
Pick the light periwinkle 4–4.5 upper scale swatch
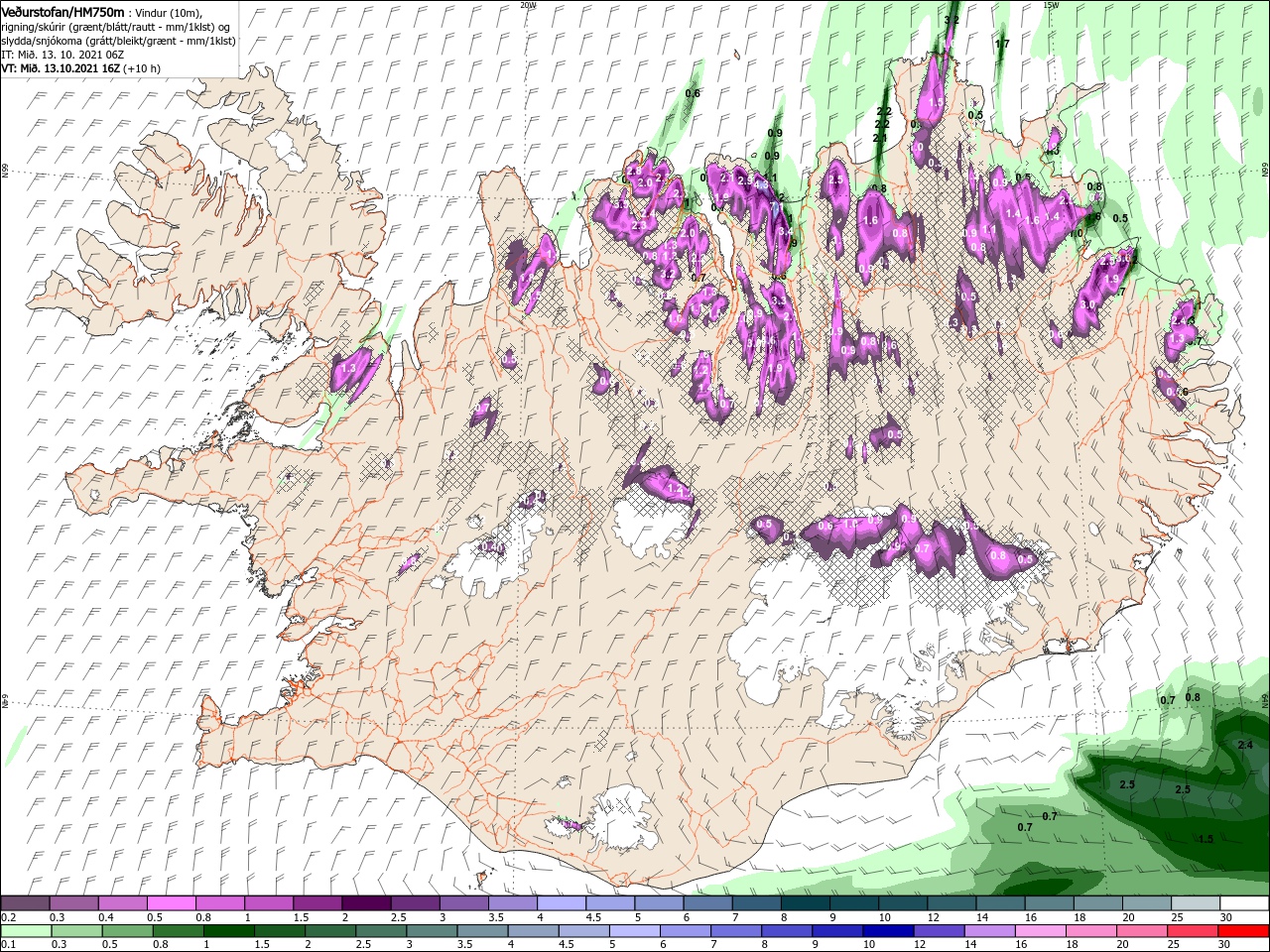pyautogui.click(x=561, y=903)
